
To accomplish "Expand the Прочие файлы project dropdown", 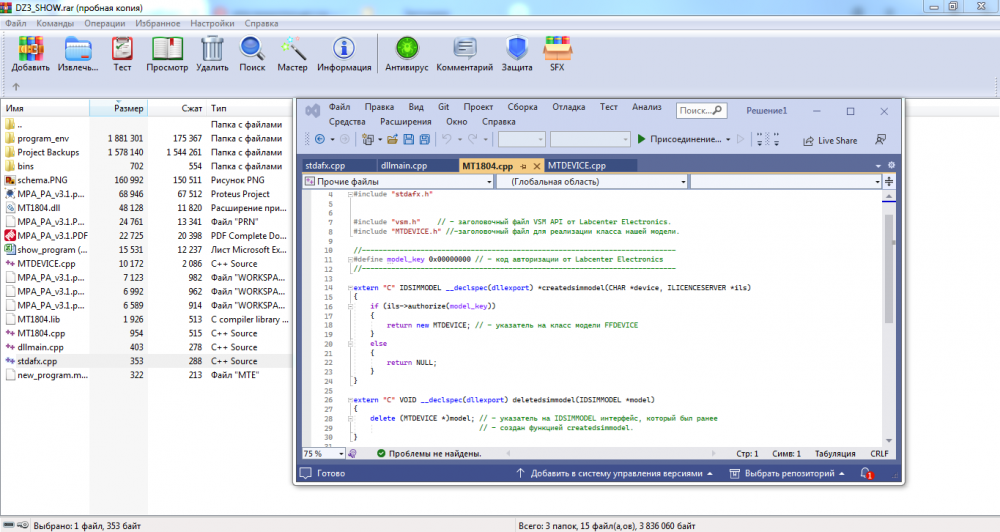I will (487, 183).
